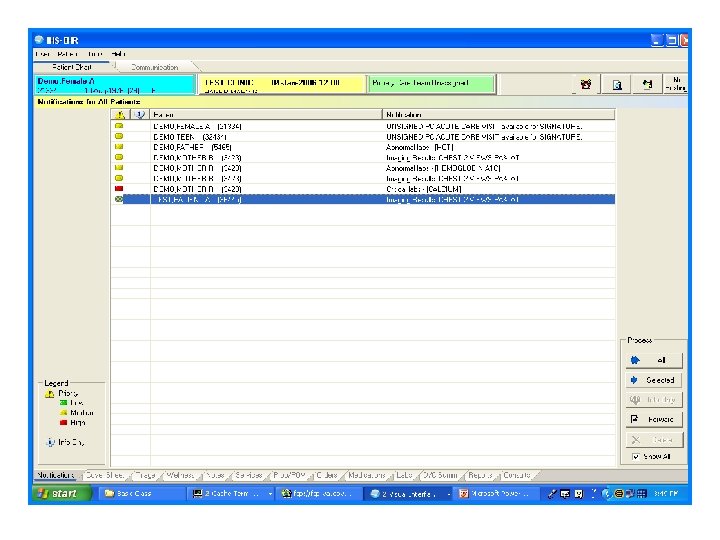720x540 pixels.
Task: Select the Critical labs [CALCIUM] notification
Action: click(x=363, y=189)
